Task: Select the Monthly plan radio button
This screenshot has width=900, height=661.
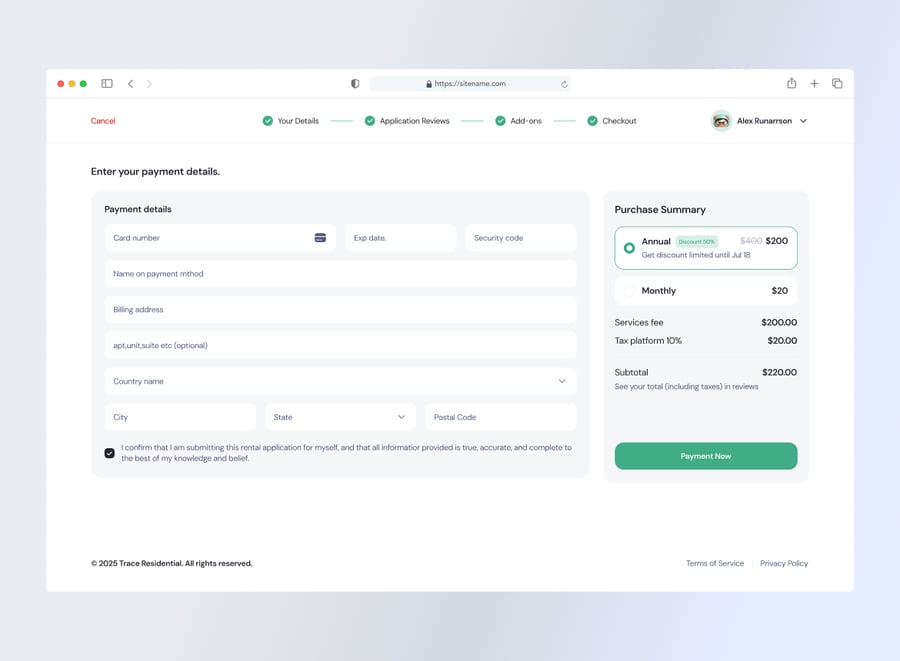Action: click(x=629, y=291)
